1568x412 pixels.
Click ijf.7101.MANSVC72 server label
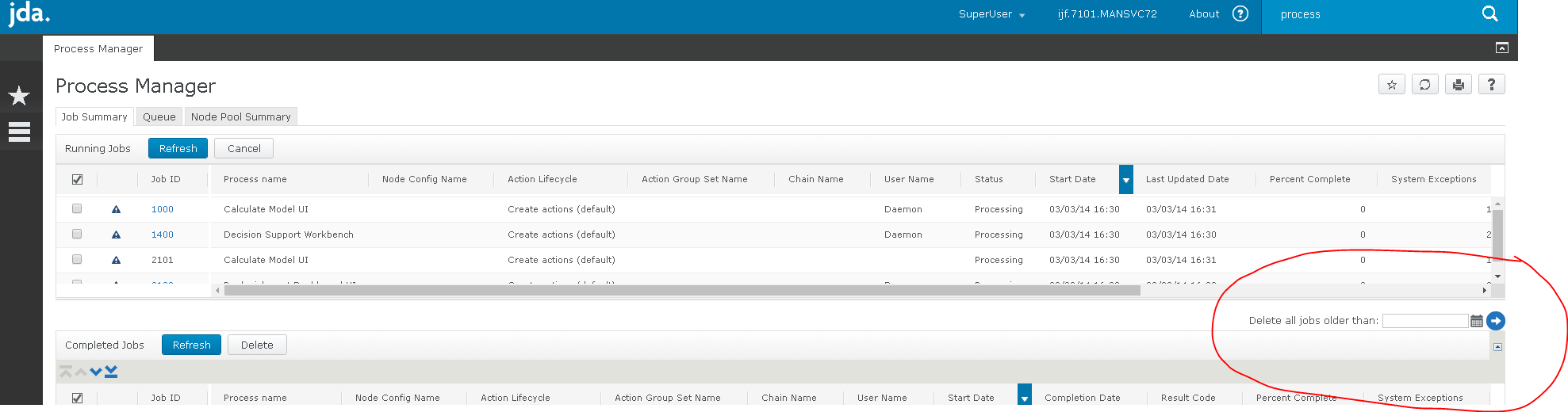[1107, 14]
